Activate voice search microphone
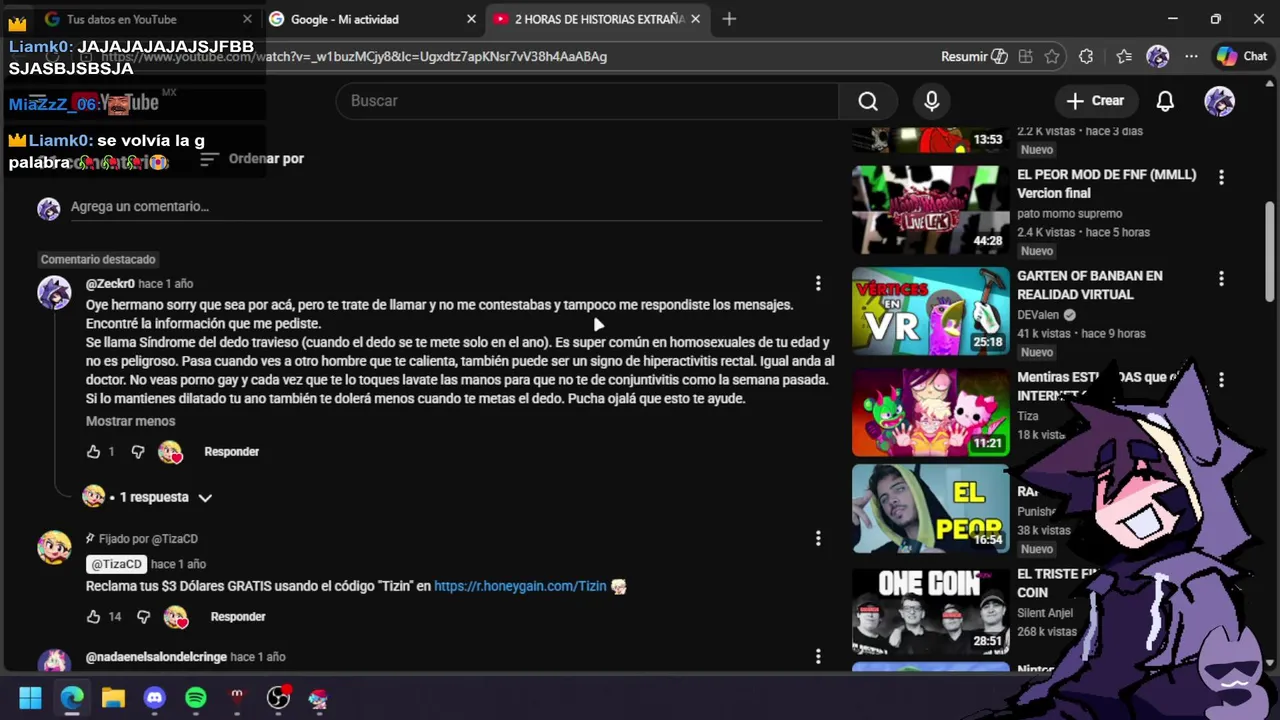 [x=931, y=101]
